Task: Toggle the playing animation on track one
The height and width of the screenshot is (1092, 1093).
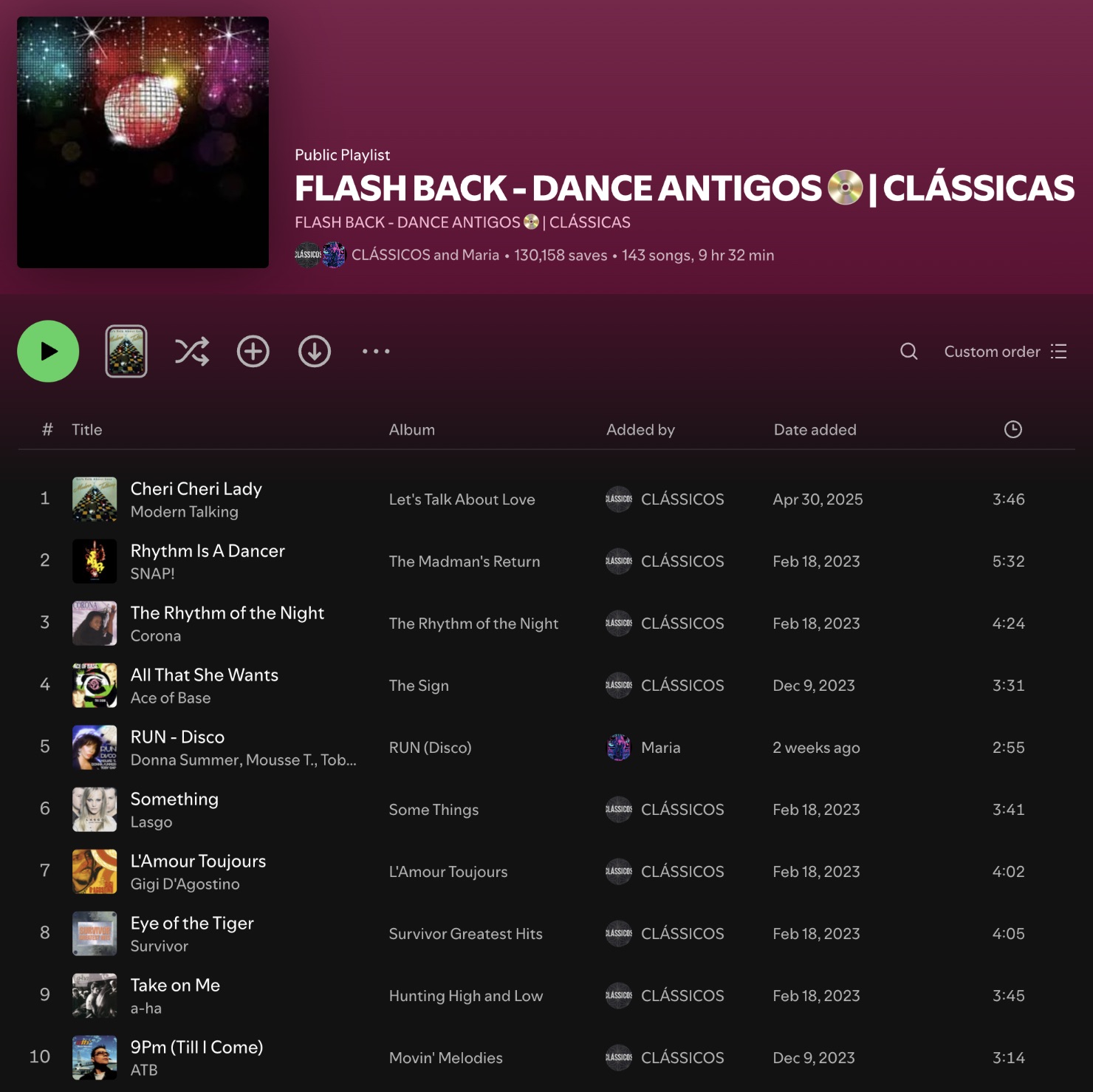Action: click(45, 499)
